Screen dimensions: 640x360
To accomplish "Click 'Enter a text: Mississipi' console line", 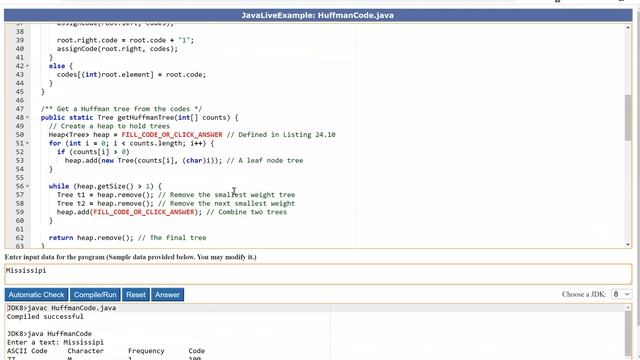I will (55, 342).
